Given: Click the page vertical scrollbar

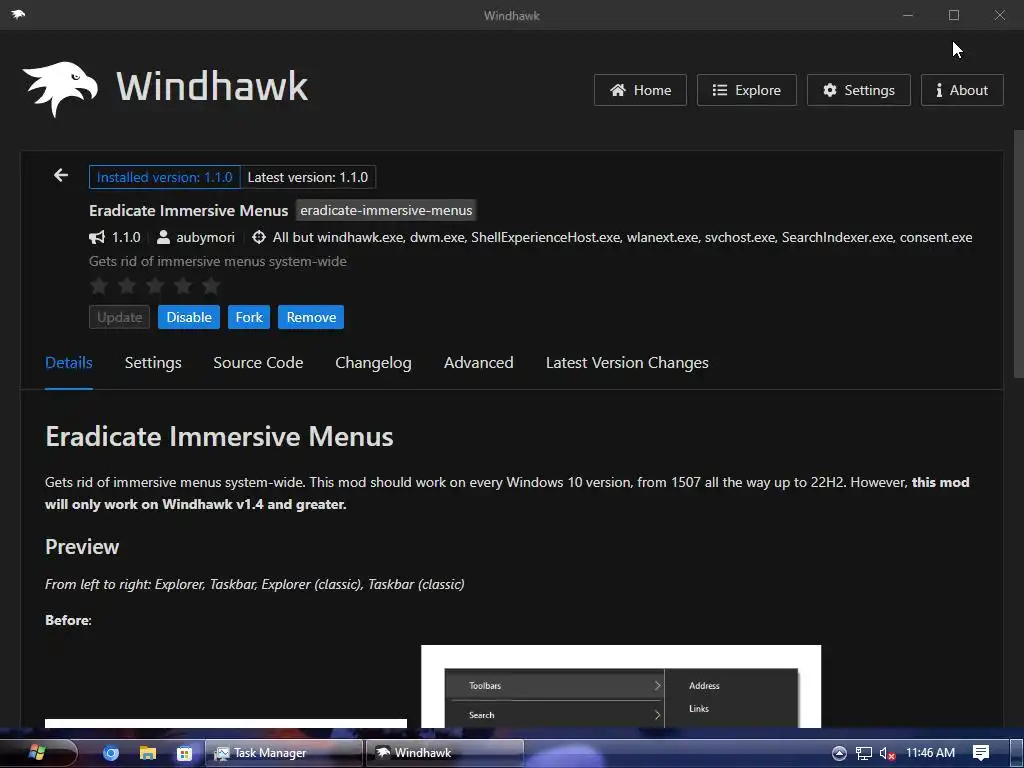Looking at the screenshot, I should click(x=1018, y=253).
